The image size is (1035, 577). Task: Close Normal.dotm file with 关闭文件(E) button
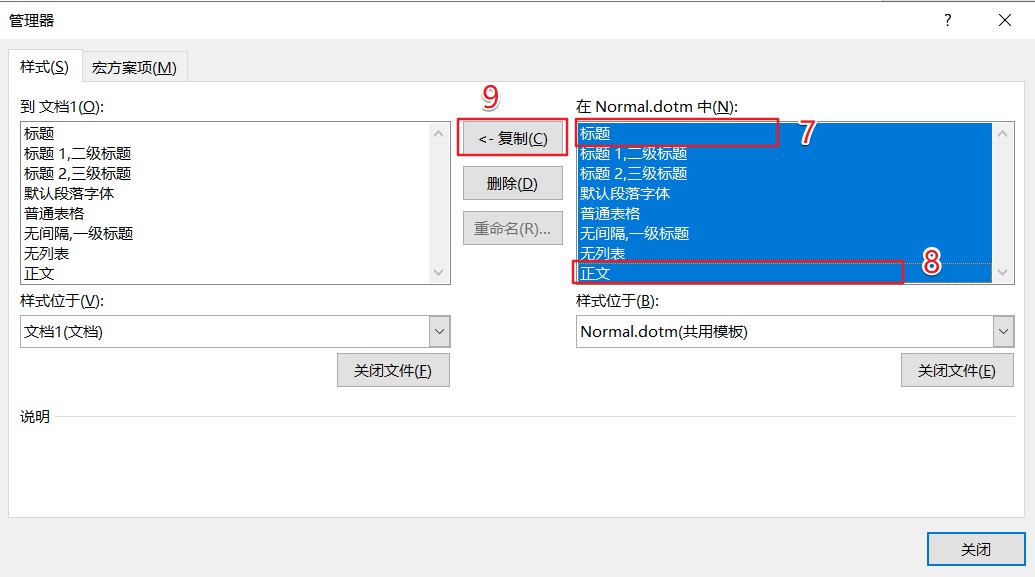[957, 370]
